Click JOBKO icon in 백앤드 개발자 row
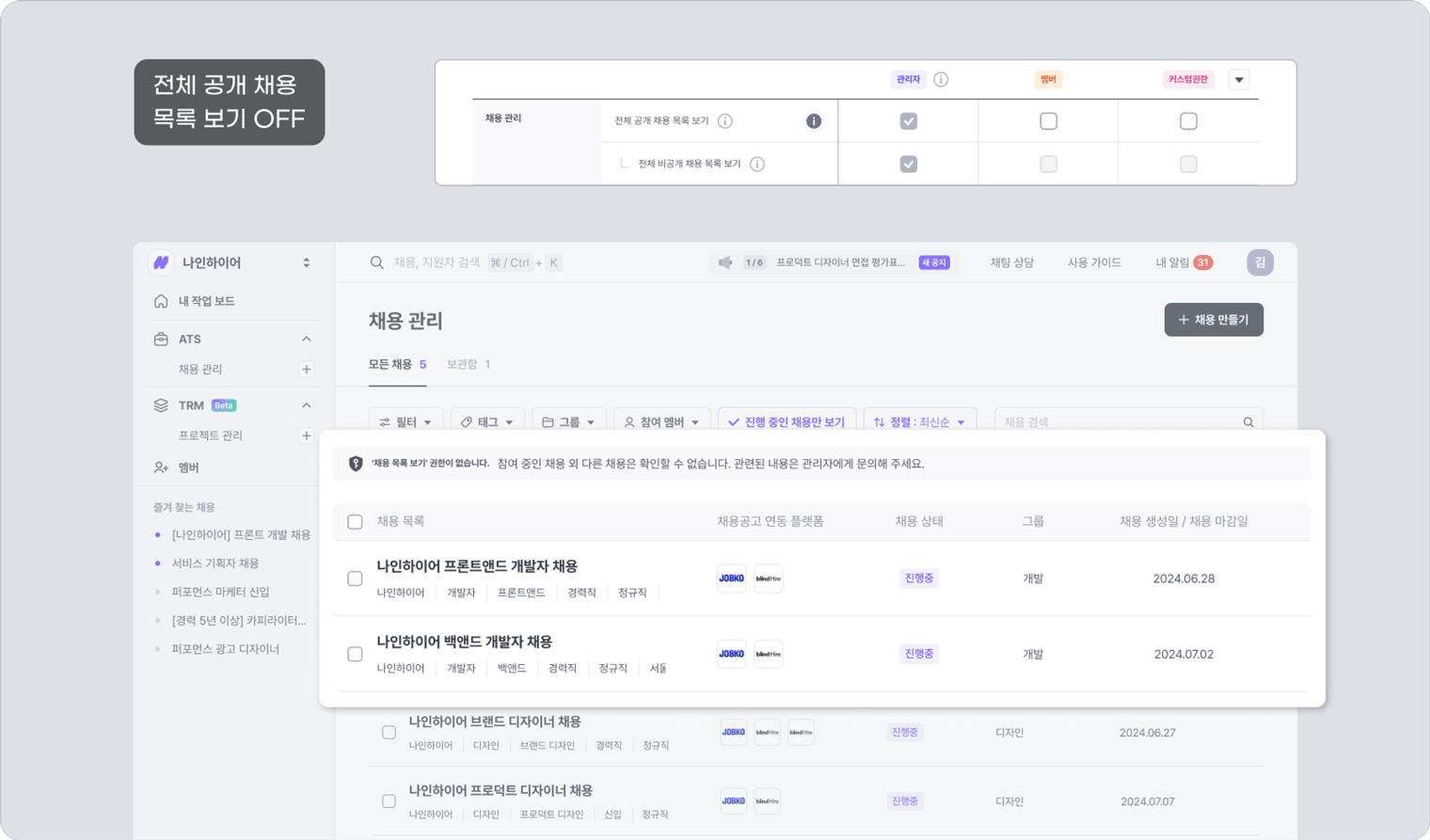 coord(732,654)
